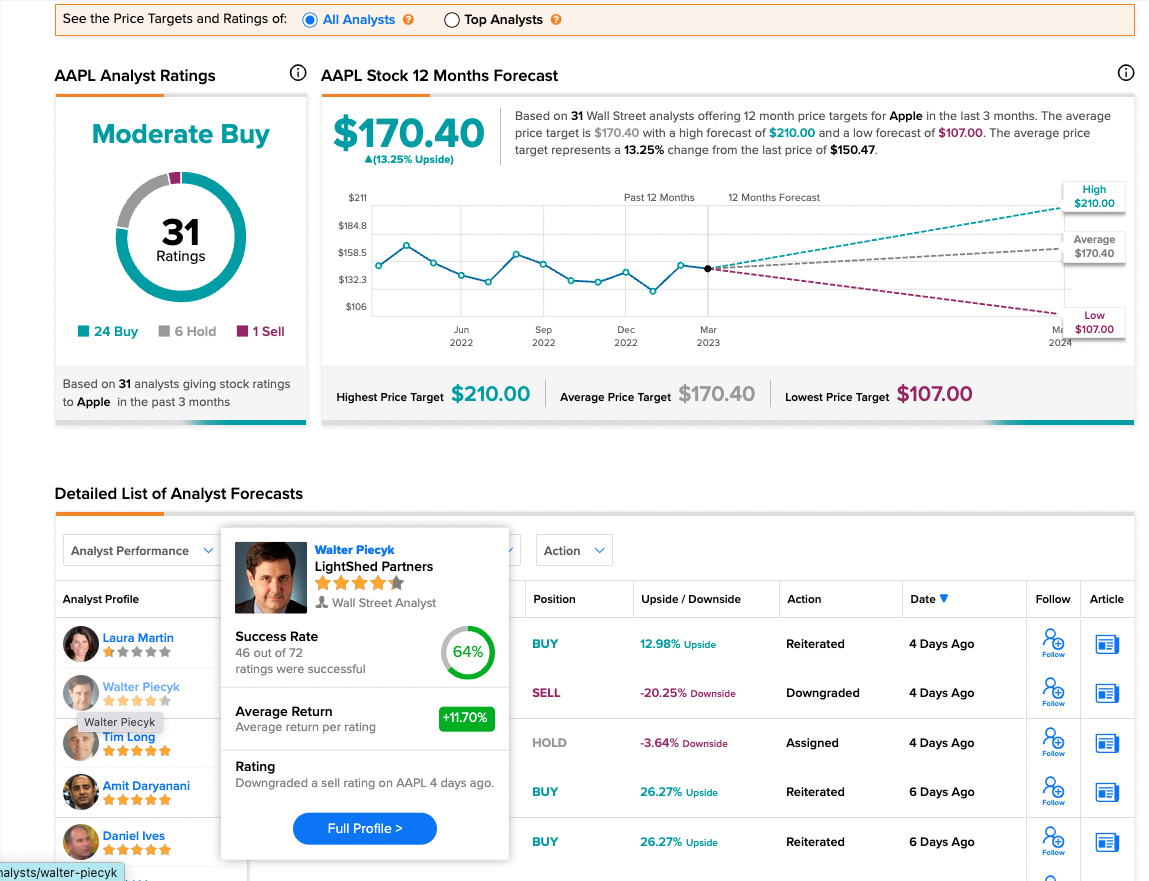Click the Average $170.40 forecast label
1149x881 pixels.
tap(1094, 246)
